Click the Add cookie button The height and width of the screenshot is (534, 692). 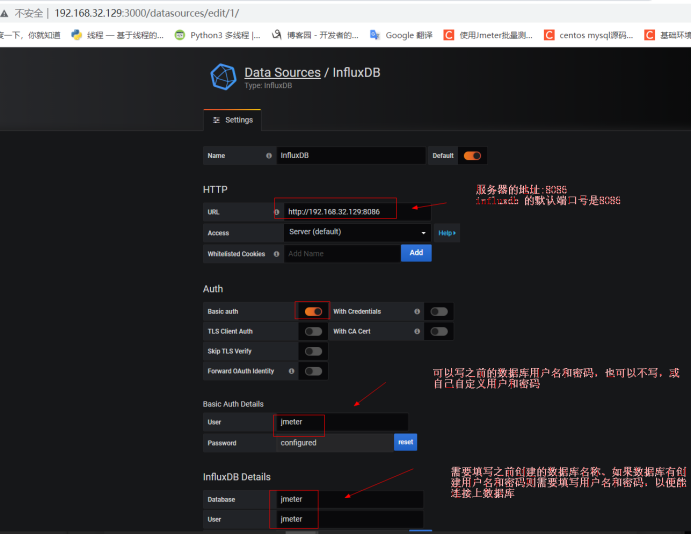tap(416, 253)
